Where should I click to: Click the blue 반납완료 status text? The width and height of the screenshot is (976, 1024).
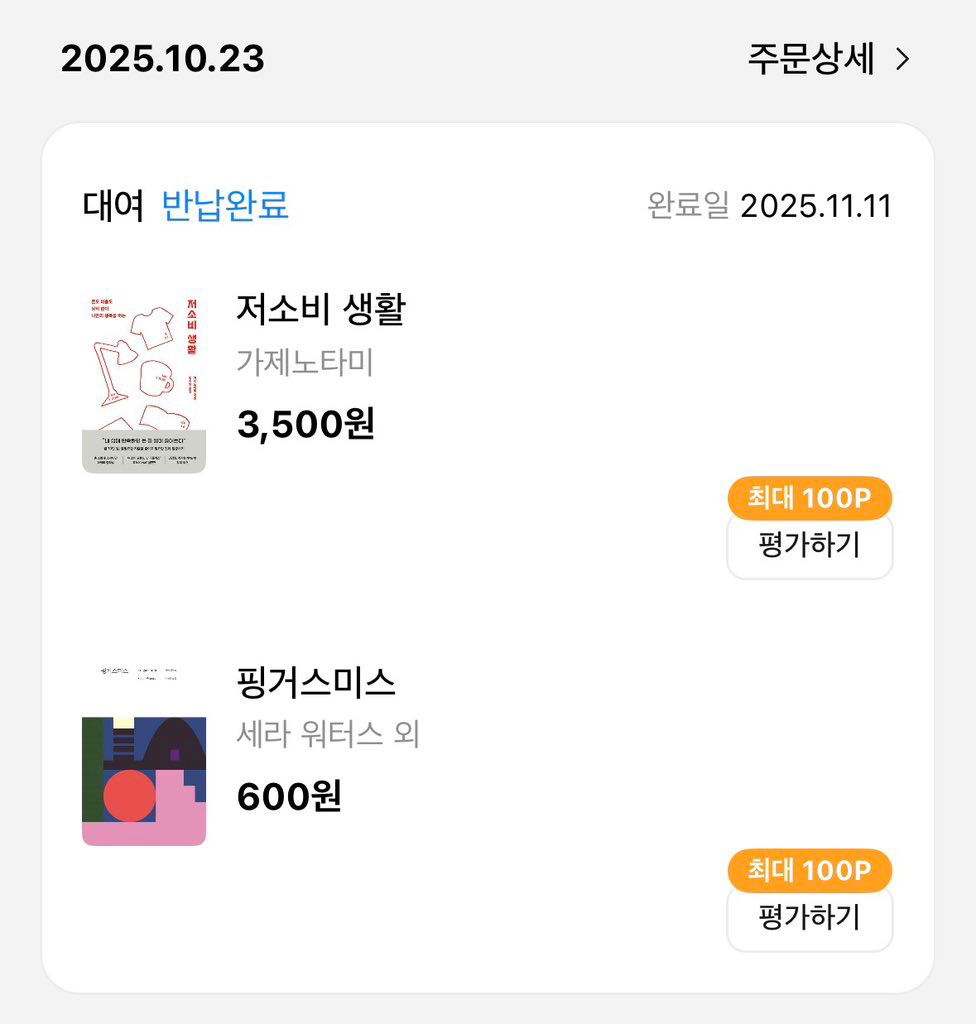225,206
